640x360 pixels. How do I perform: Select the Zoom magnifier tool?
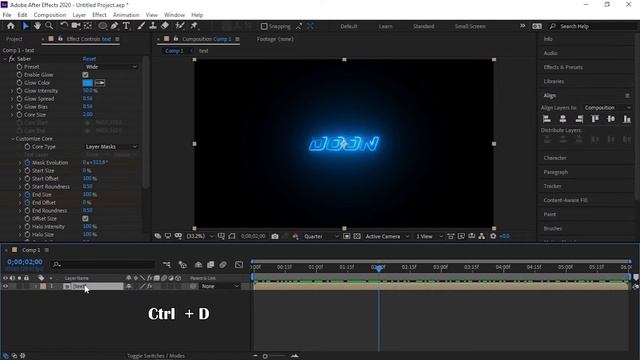(x=49, y=26)
